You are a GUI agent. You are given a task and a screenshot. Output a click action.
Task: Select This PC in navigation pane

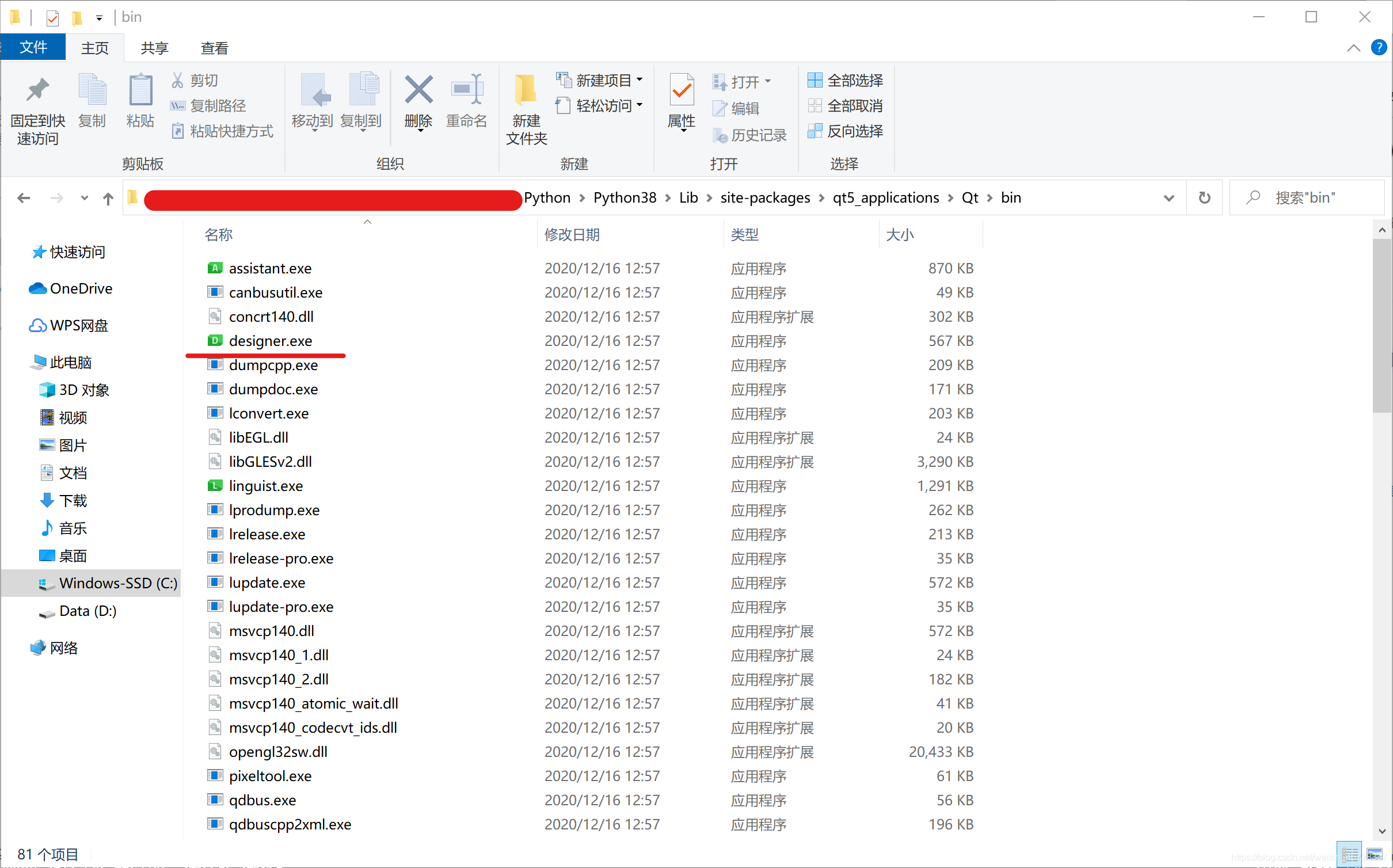pos(62,362)
